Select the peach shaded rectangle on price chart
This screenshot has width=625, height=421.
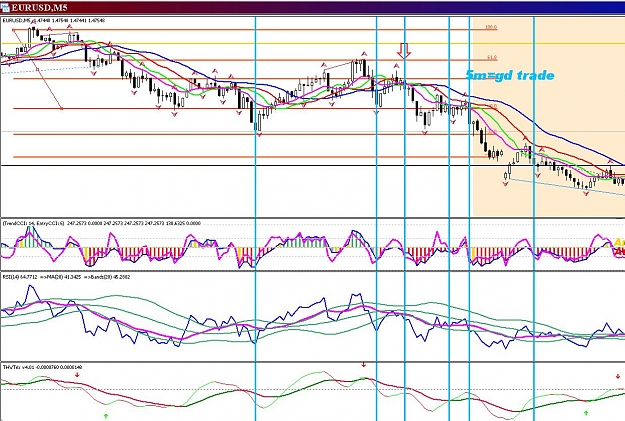click(548, 116)
